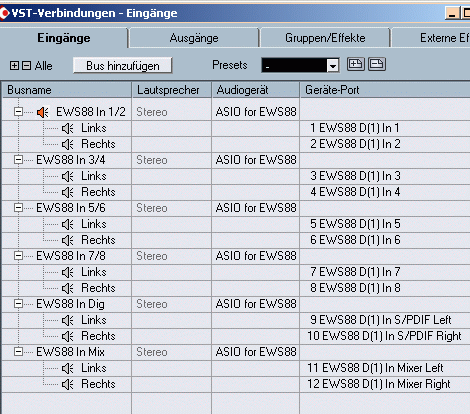Collapse the EWS88 In 1/2 bus
The image size is (470, 414).
pyautogui.click(x=19, y=112)
